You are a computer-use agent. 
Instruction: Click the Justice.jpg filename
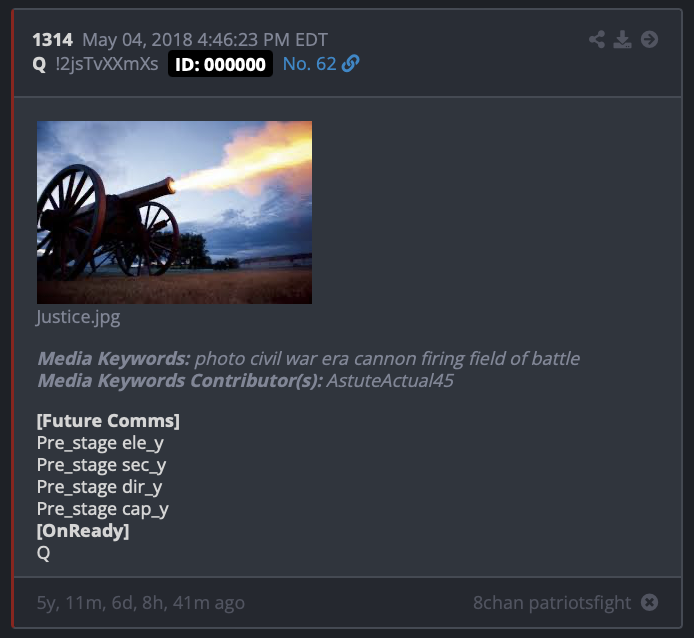pyautogui.click(x=78, y=317)
